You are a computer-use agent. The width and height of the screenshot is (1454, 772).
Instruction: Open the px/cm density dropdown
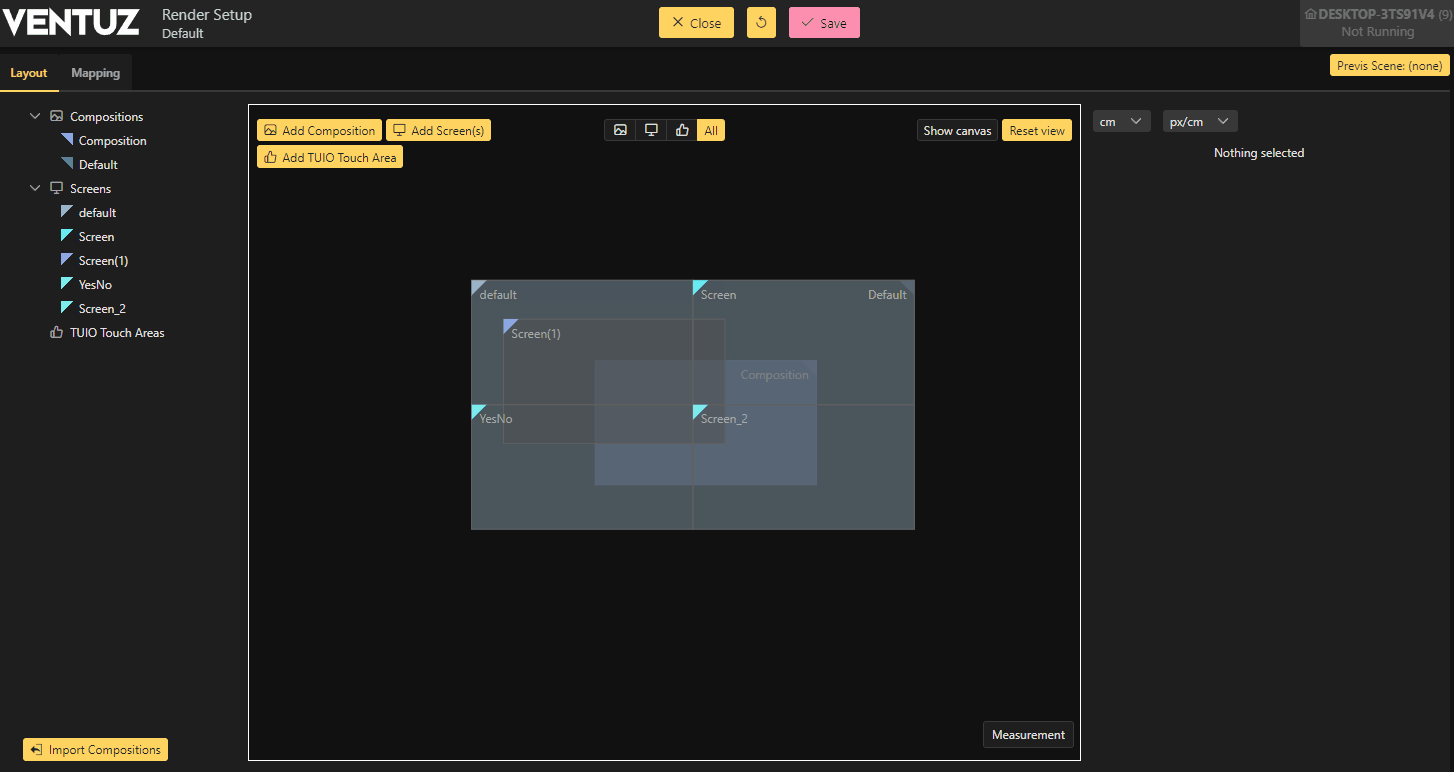(1200, 122)
